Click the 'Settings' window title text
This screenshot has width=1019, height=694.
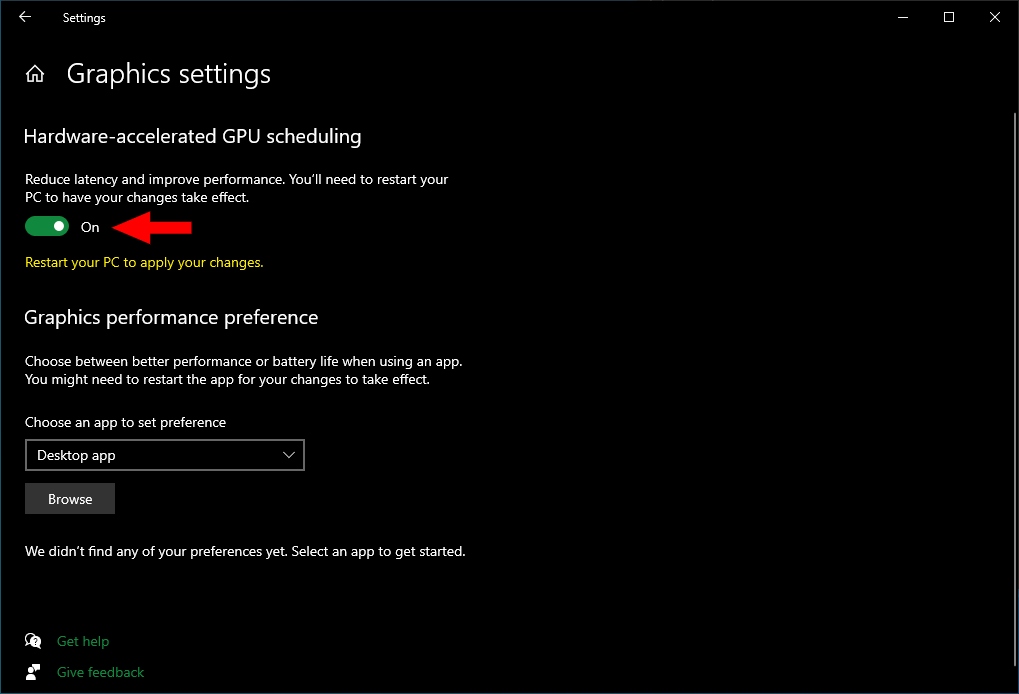84,18
